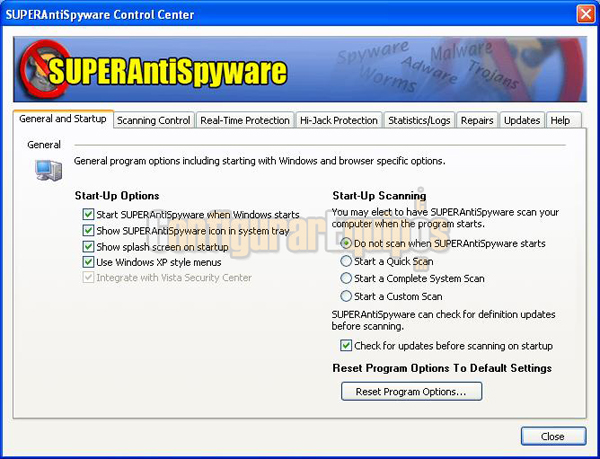The width and height of the screenshot is (600, 459).
Task: Click the SUPERAntiSpyware logo icon in banner
Action: (45, 69)
